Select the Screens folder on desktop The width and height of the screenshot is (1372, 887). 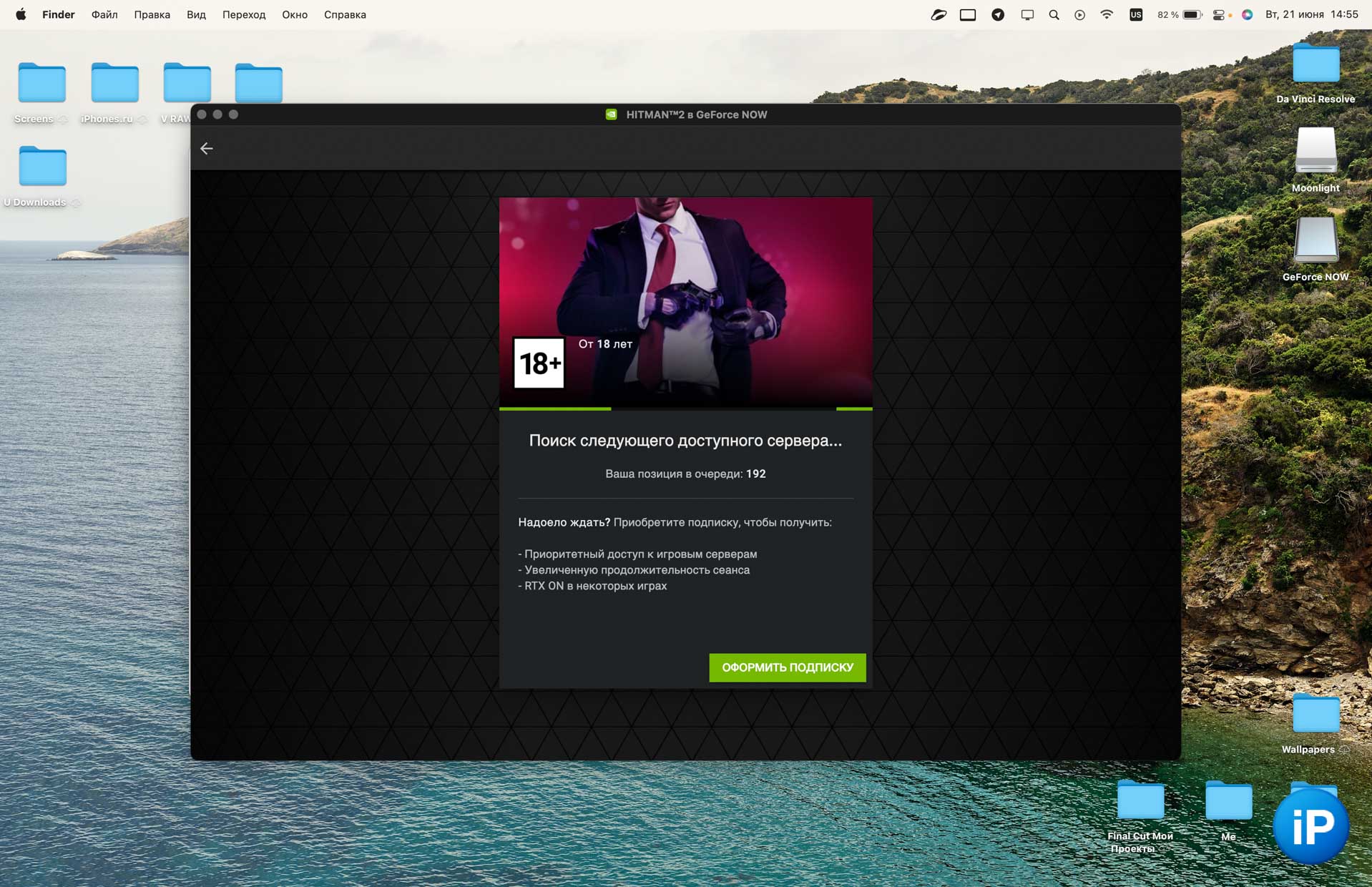[x=41, y=83]
